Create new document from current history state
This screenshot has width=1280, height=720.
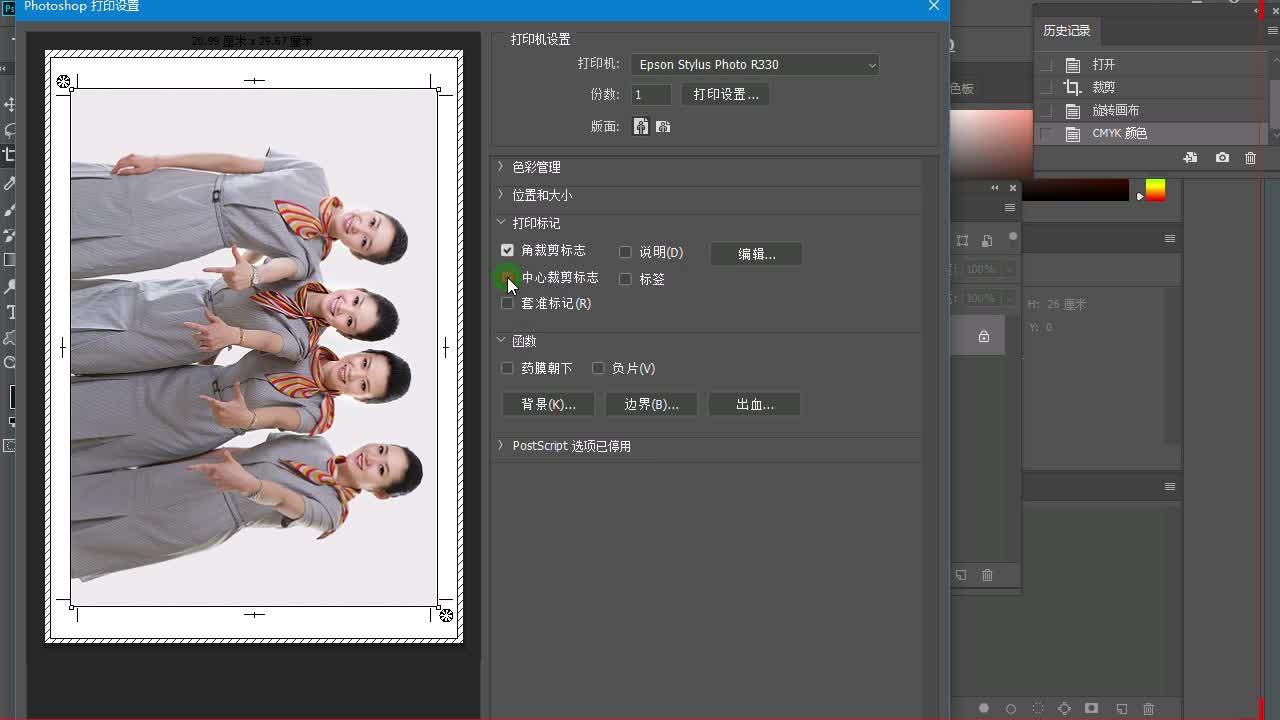point(1192,157)
